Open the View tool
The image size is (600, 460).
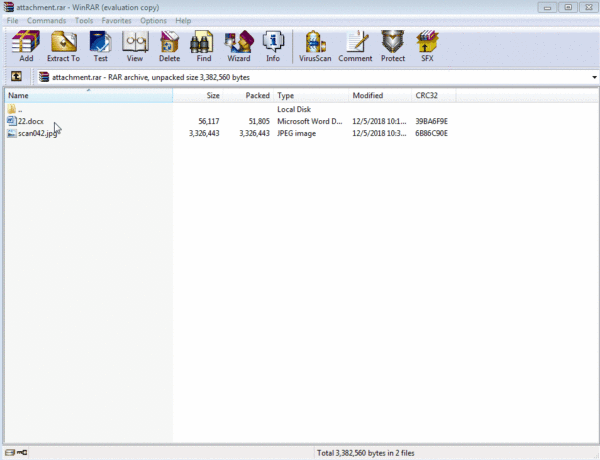[135, 46]
